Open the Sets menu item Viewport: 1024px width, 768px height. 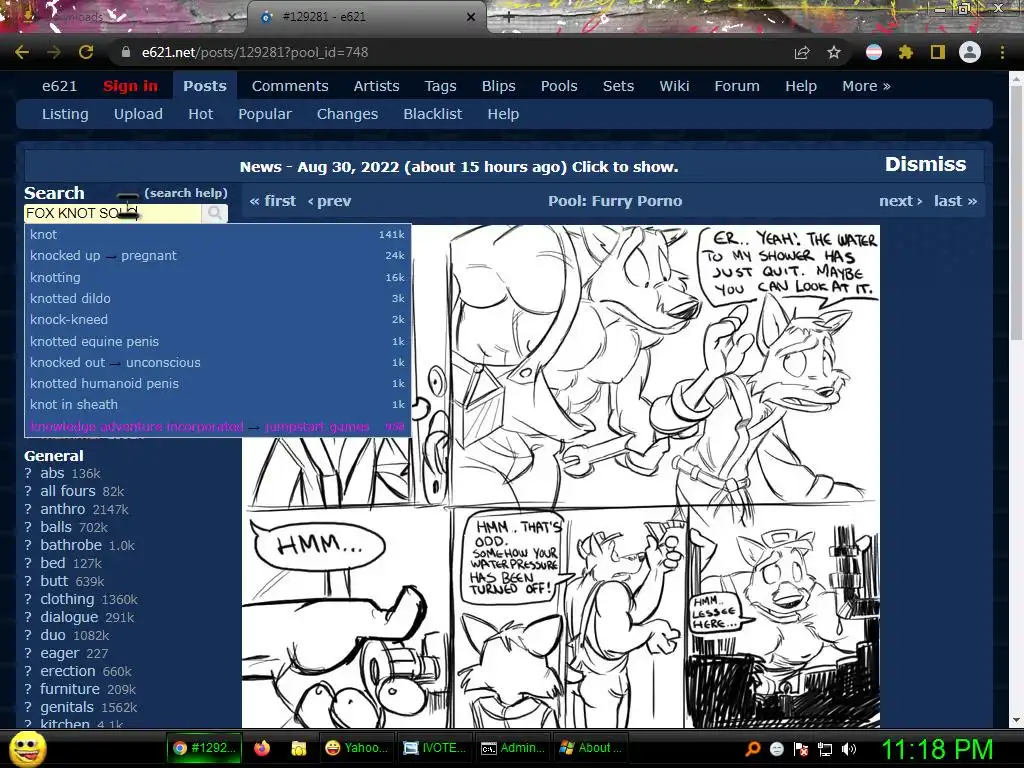click(618, 86)
